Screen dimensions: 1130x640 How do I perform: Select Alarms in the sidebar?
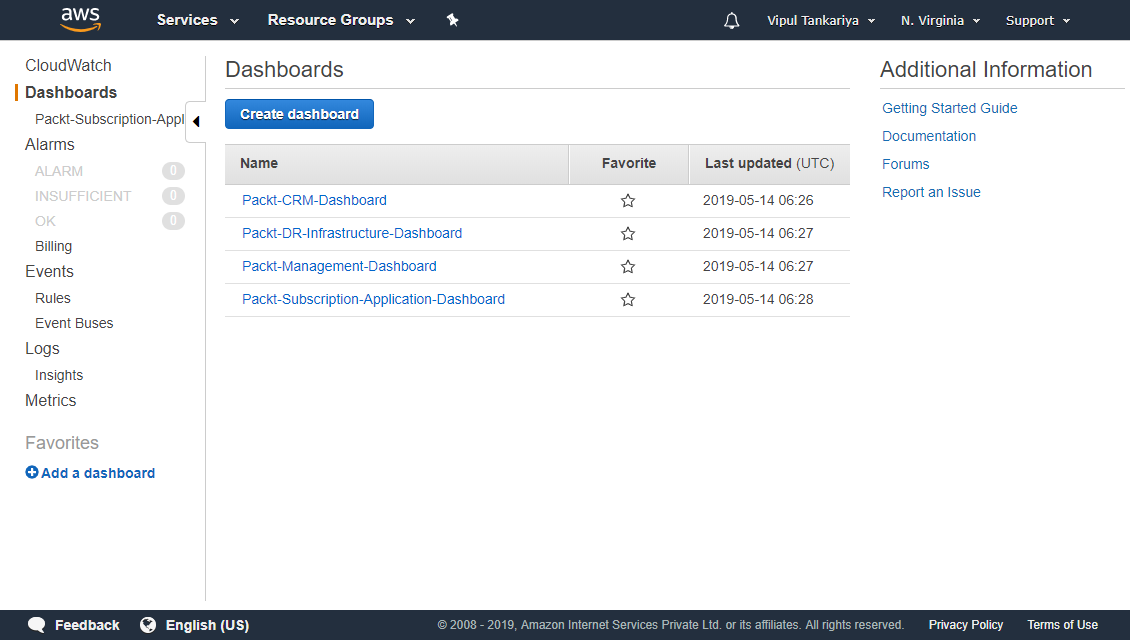click(x=50, y=145)
